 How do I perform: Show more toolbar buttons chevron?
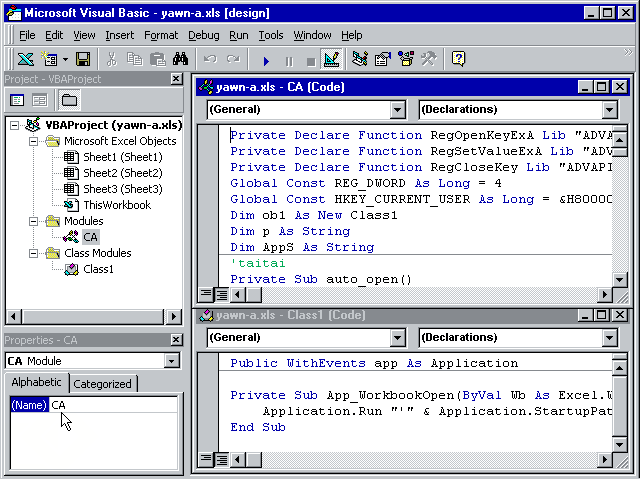[628, 52]
